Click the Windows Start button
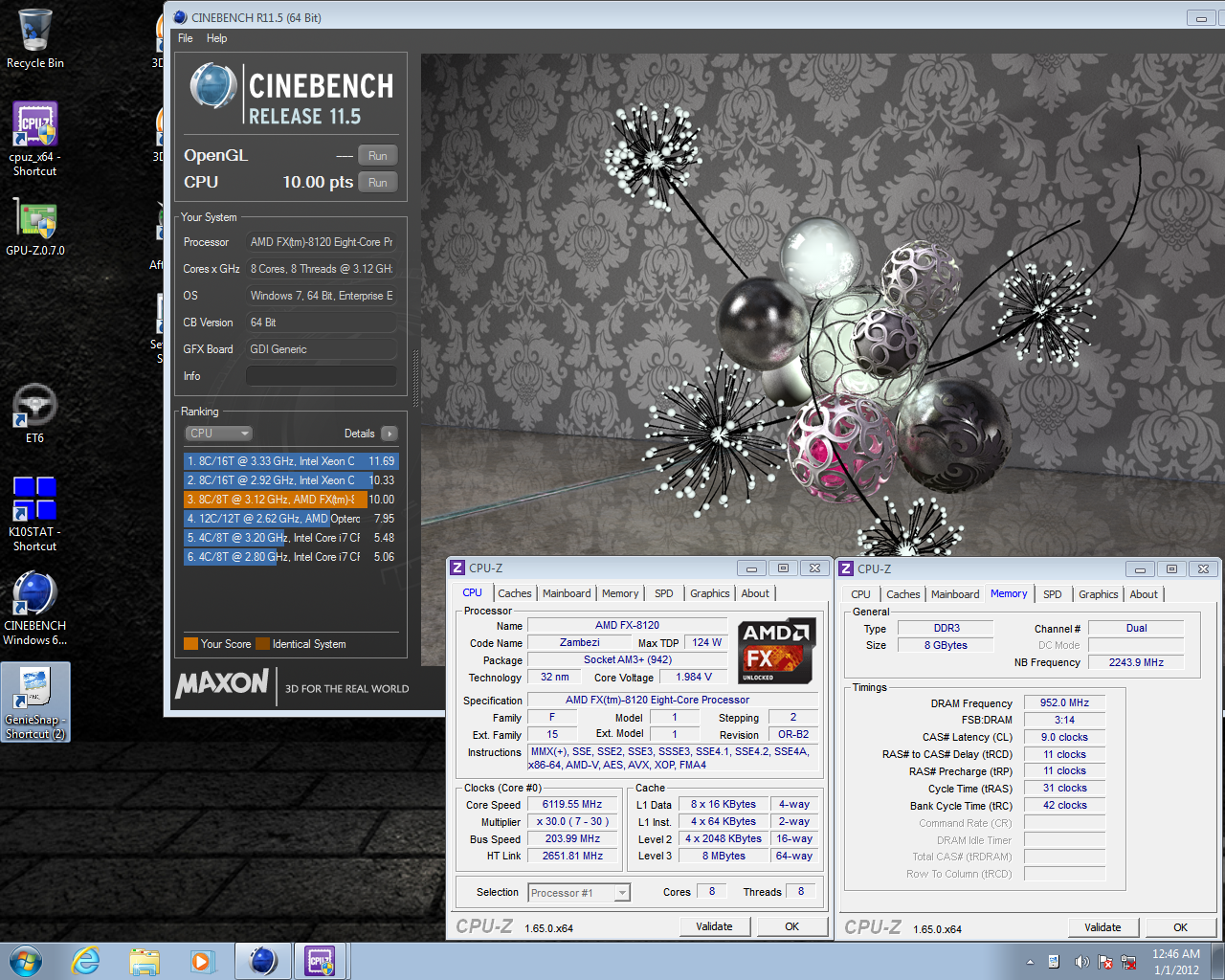The width and height of the screenshot is (1225, 980). click(26, 961)
